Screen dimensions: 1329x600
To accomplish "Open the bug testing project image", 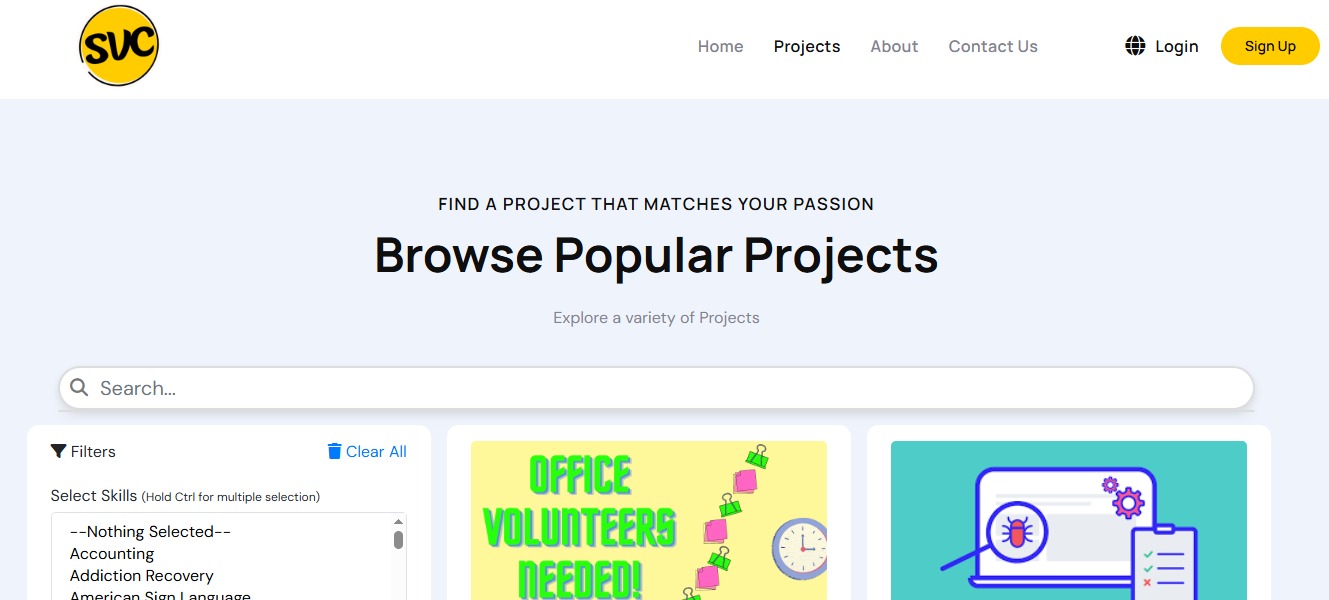I will pos(1069,520).
